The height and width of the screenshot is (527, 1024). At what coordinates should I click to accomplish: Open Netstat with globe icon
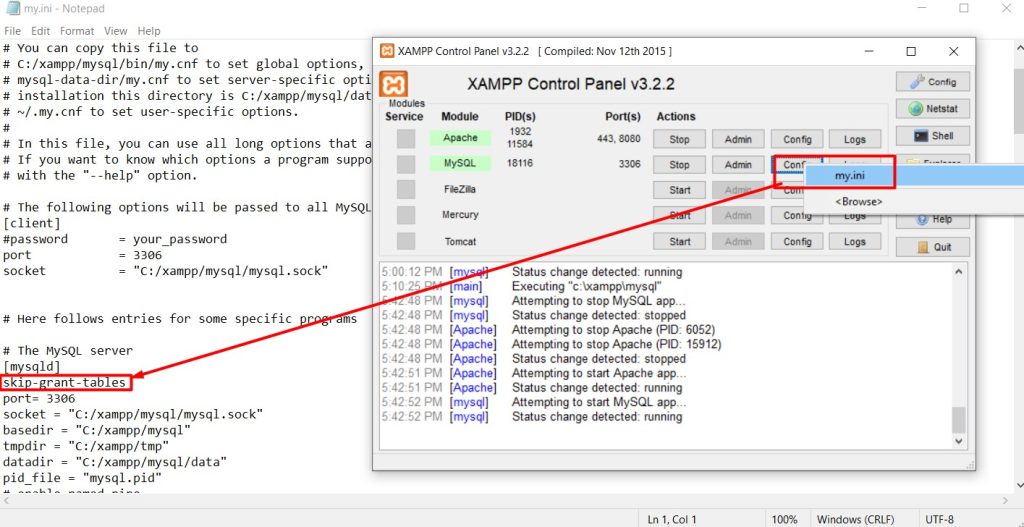(x=933, y=109)
